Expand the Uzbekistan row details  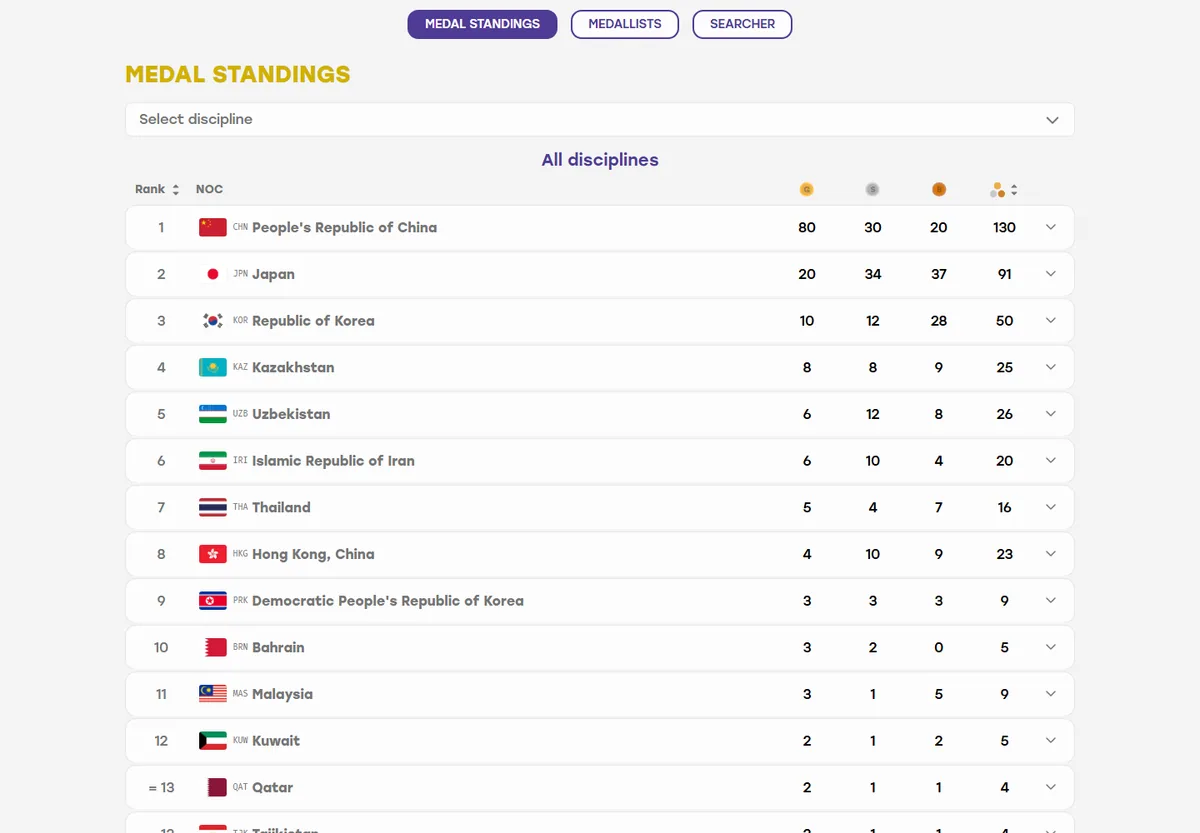click(1050, 414)
